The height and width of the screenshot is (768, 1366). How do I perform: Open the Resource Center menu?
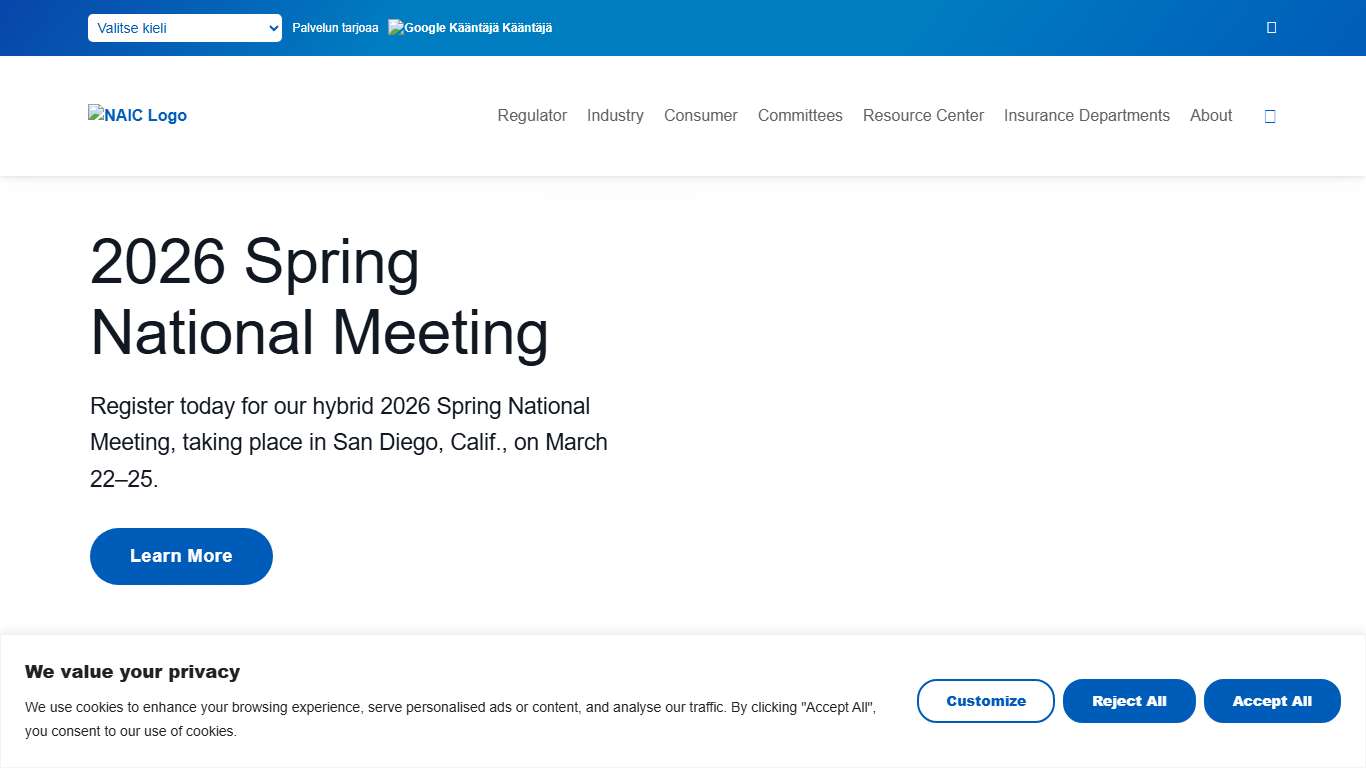pyautogui.click(x=923, y=116)
